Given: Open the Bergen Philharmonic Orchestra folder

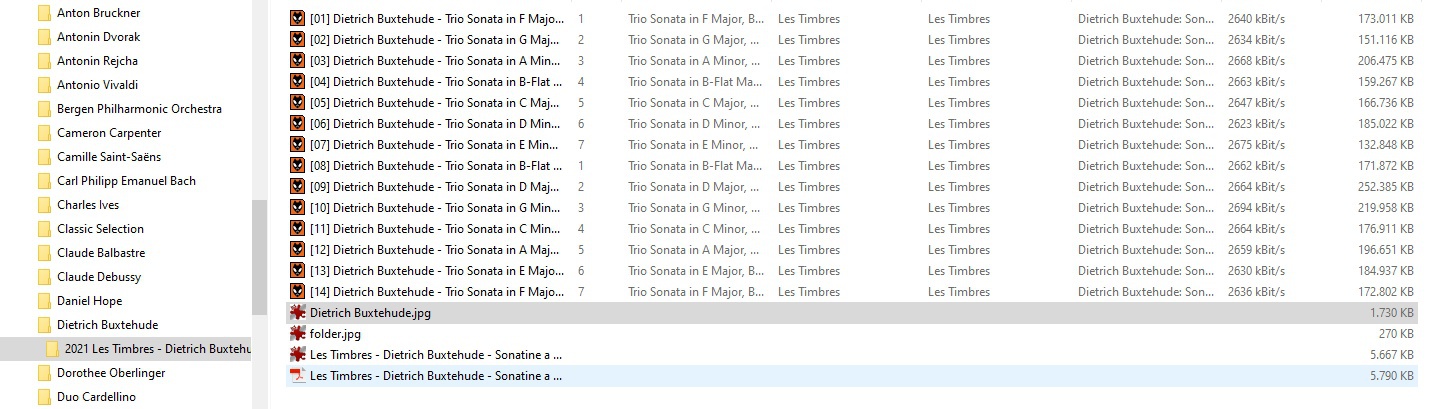Looking at the screenshot, I should tap(139, 109).
